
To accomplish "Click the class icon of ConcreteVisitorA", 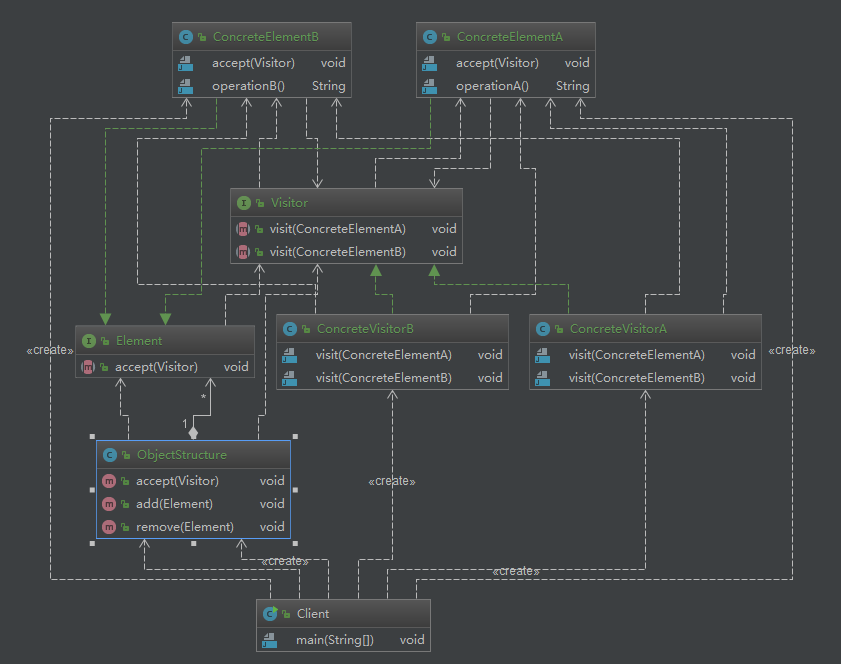I will coord(543,329).
